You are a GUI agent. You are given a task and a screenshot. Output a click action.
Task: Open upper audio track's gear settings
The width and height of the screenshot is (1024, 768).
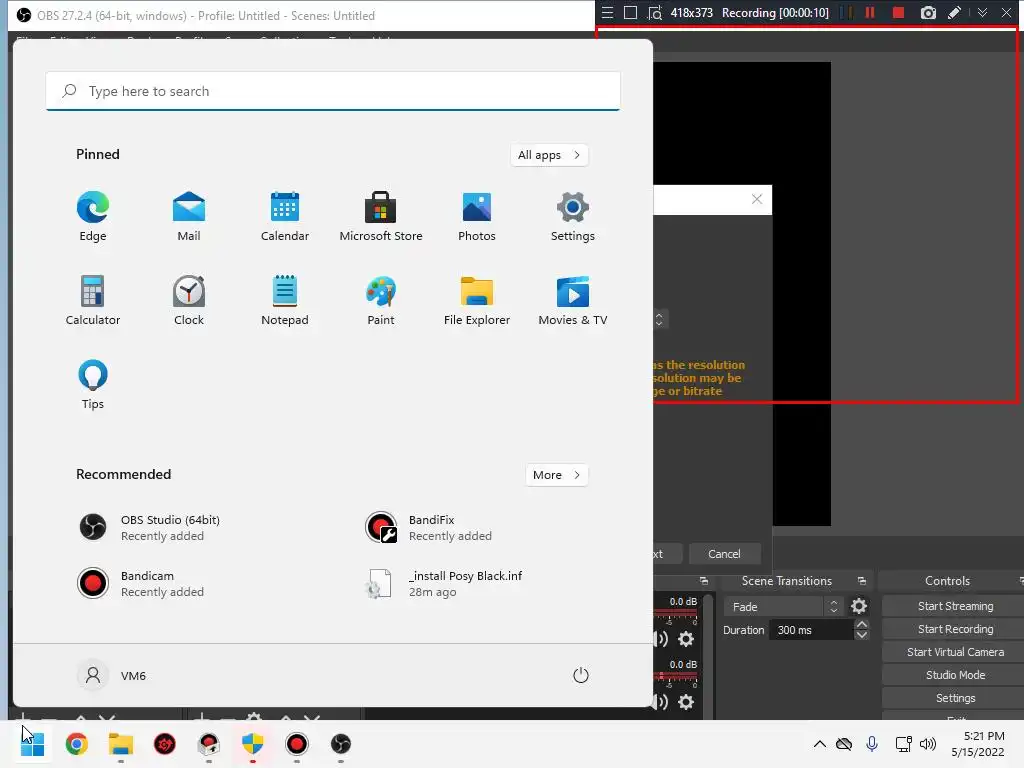pyautogui.click(x=686, y=639)
